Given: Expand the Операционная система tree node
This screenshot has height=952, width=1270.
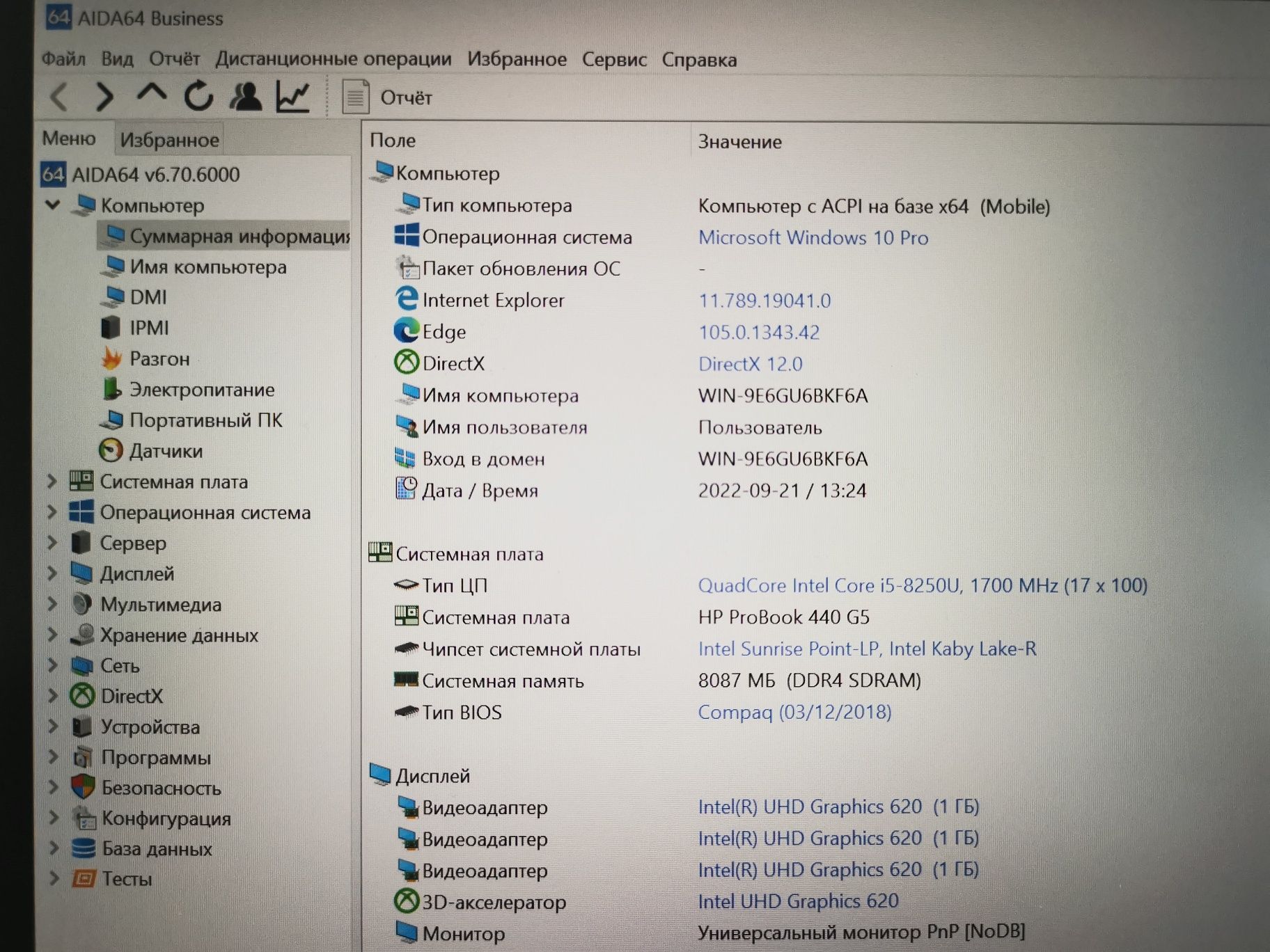Looking at the screenshot, I should coord(52,511).
